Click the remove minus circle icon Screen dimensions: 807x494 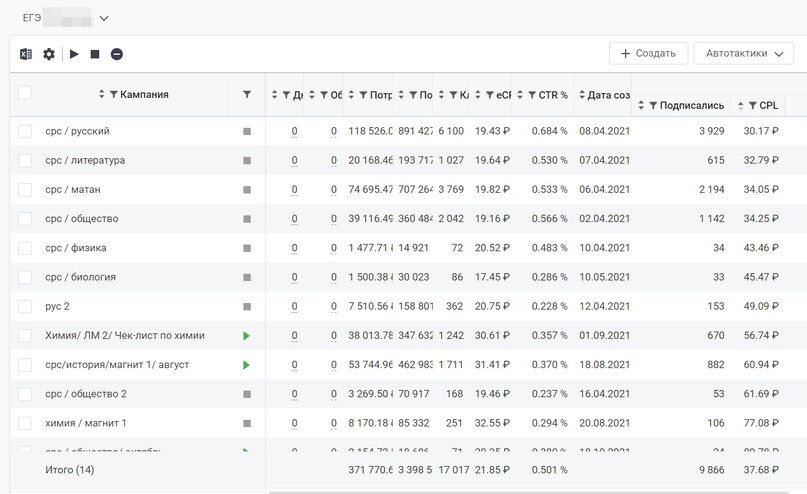[x=117, y=54]
